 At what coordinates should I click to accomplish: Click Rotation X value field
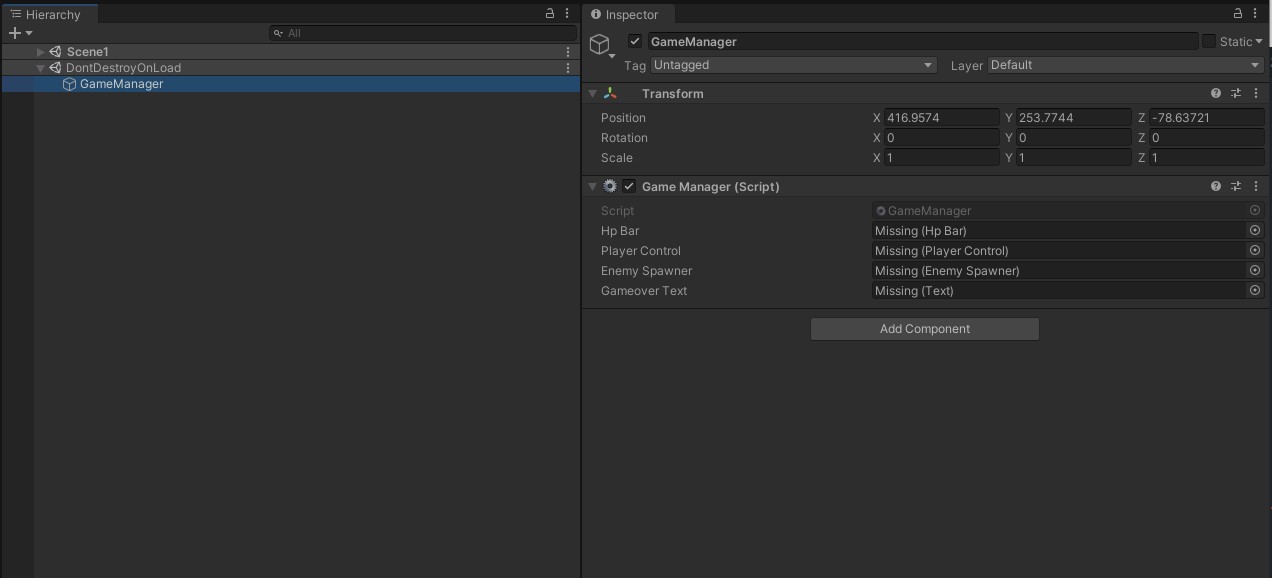[941, 138]
